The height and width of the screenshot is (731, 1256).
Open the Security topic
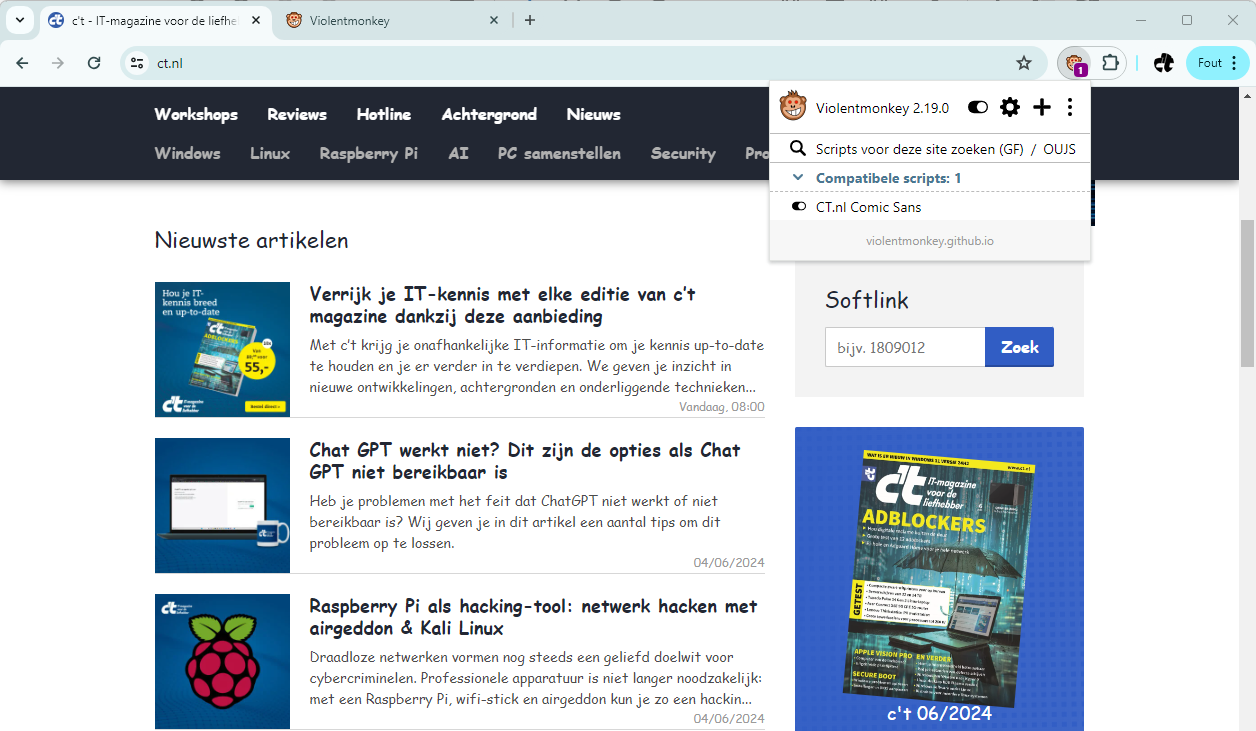683,153
